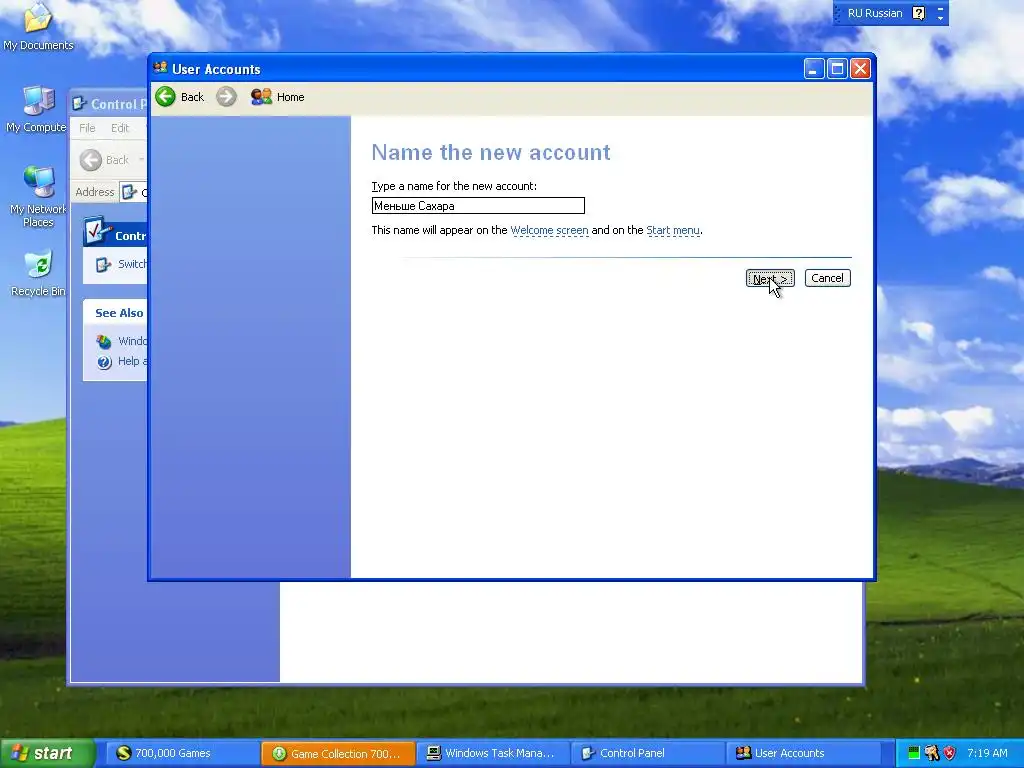
Task: Click the Home label in User Accounts toolbar
Action: tap(291, 97)
